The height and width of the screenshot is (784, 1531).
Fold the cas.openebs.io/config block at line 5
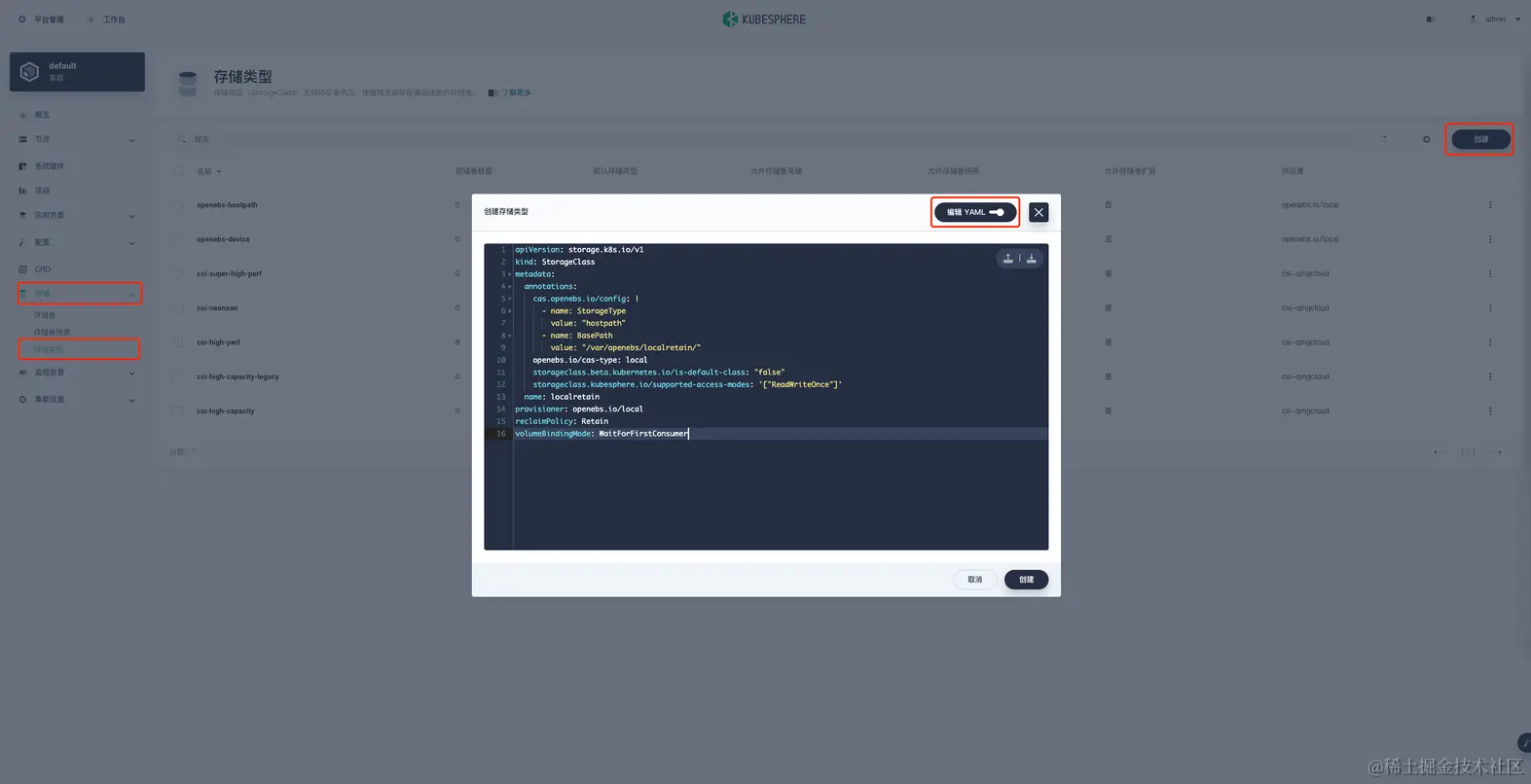(x=510, y=299)
